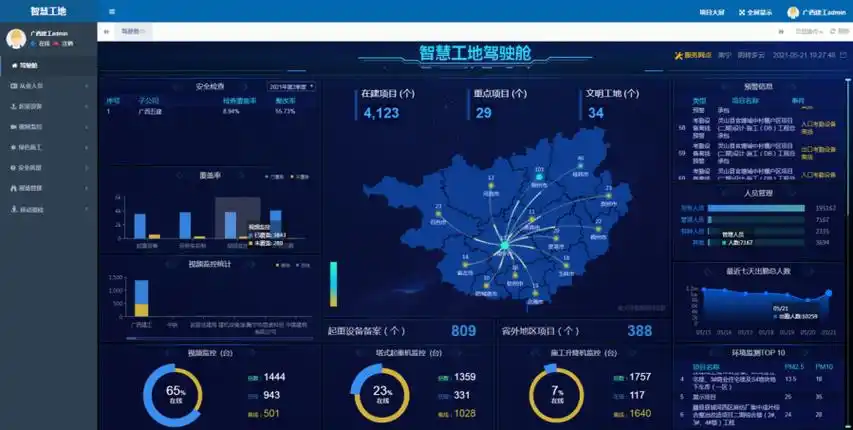The height and width of the screenshot is (430, 853).
Task: Click the central hub node on the map
Action: point(504,245)
